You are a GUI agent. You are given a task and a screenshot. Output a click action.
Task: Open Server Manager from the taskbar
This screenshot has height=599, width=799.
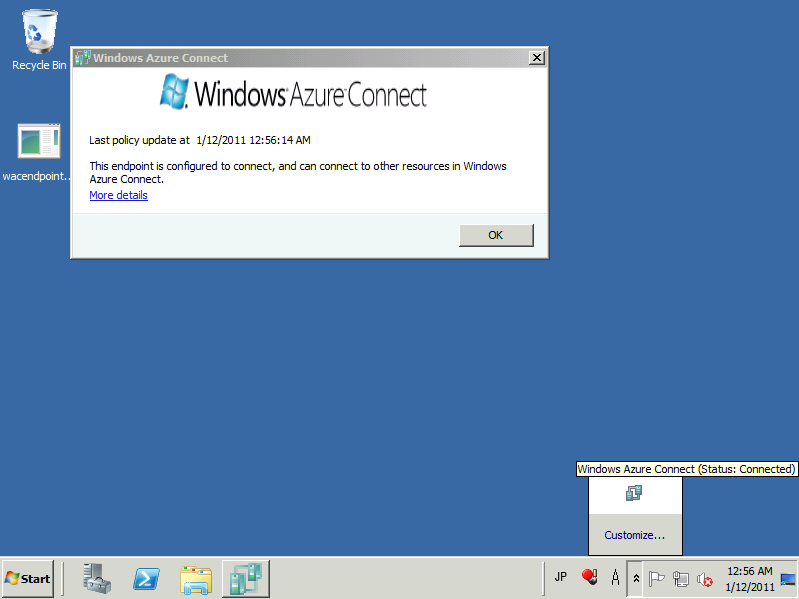(x=97, y=579)
